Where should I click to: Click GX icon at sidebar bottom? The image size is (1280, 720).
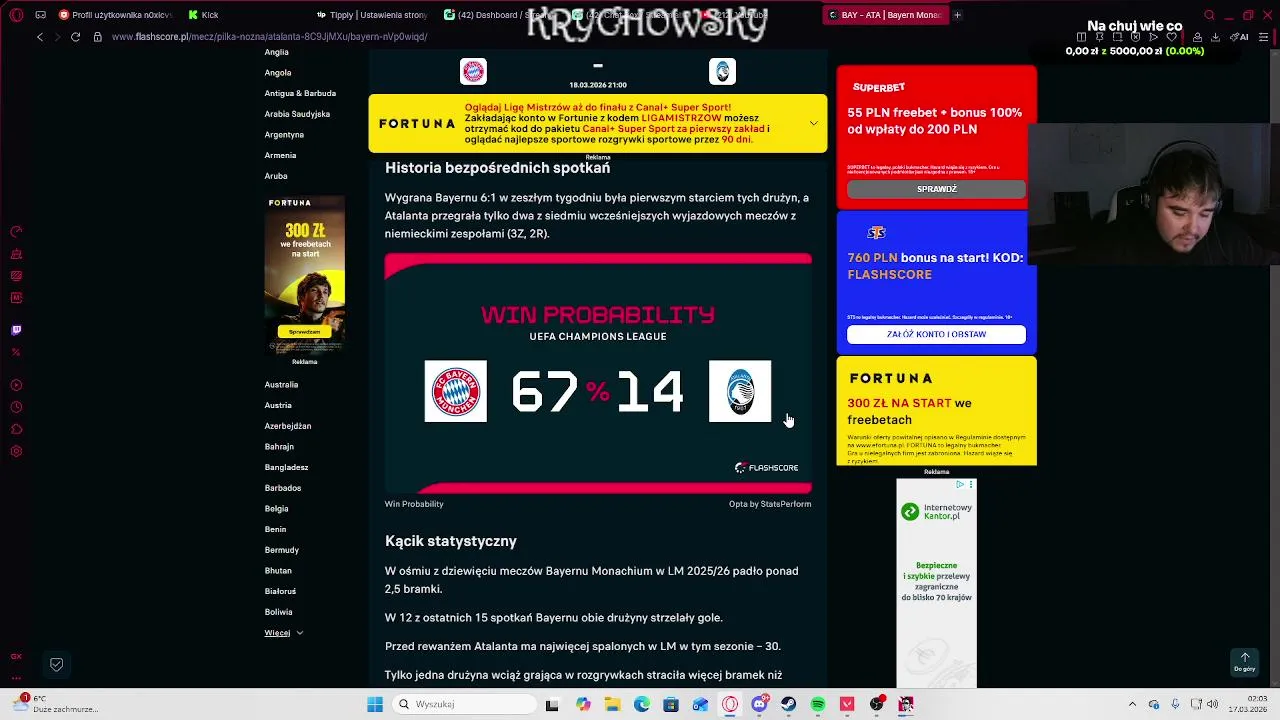pos(16,657)
